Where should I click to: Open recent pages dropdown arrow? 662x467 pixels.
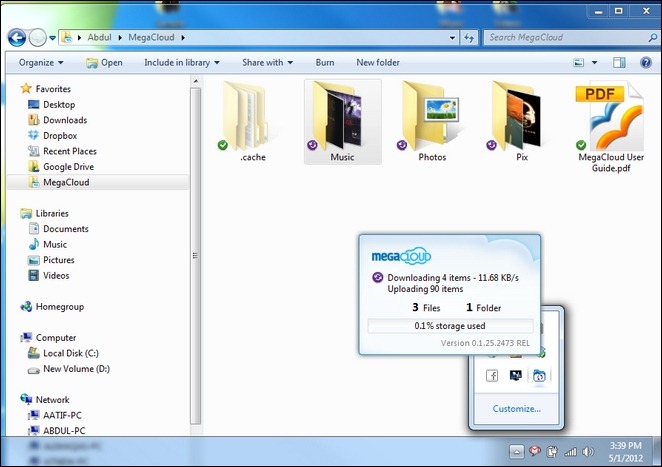pyautogui.click(x=52, y=38)
